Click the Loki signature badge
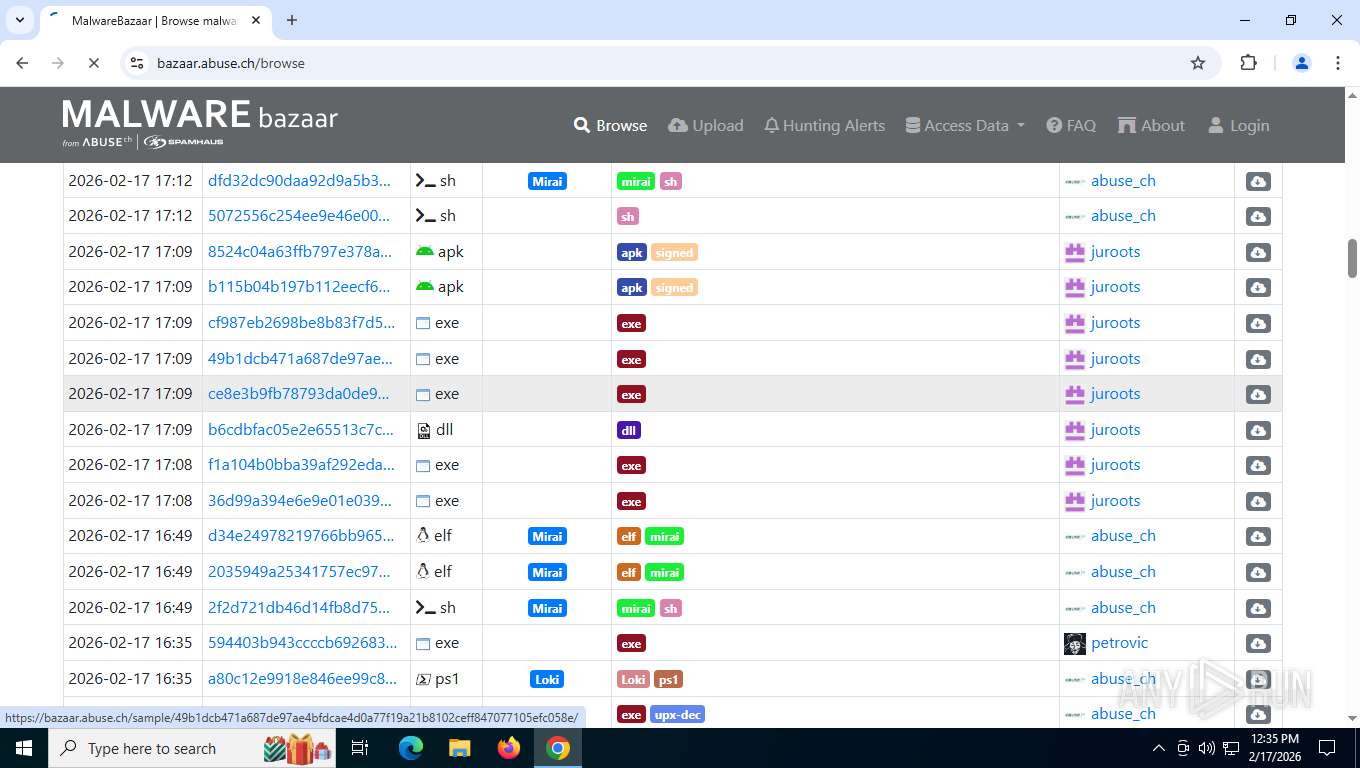The image size is (1360, 768). pos(547,679)
